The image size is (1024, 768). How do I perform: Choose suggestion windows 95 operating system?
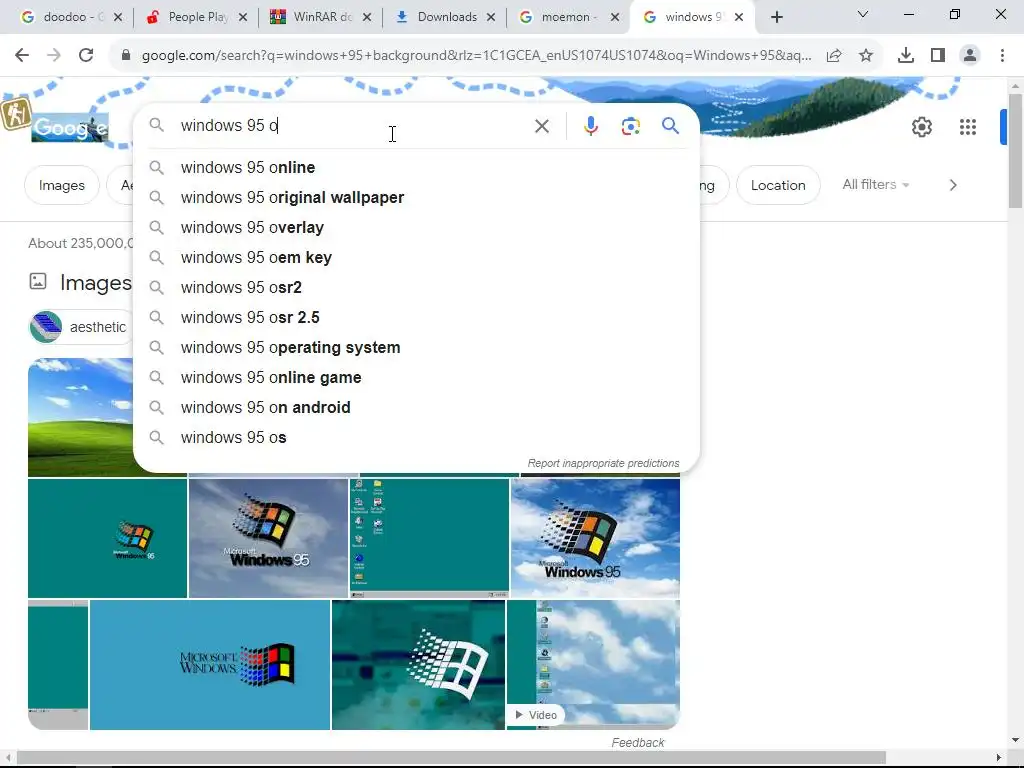click(x=416, y=348)
